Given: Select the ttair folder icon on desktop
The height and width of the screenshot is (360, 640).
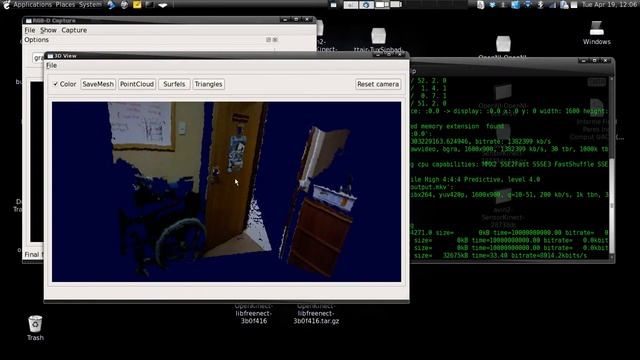Looking at the screenshot, I should (x=378, y=36).
